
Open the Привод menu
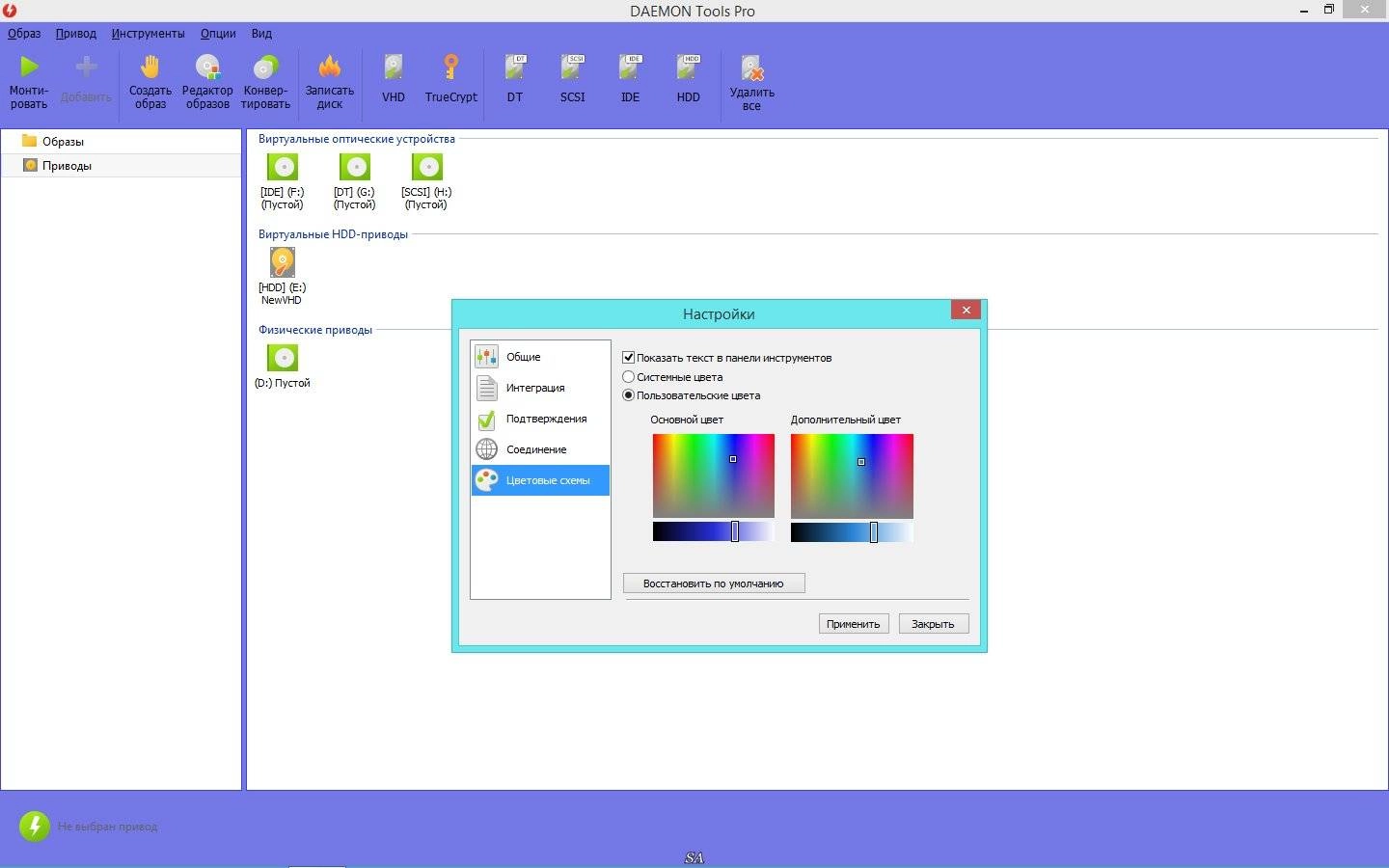point(76,33)
